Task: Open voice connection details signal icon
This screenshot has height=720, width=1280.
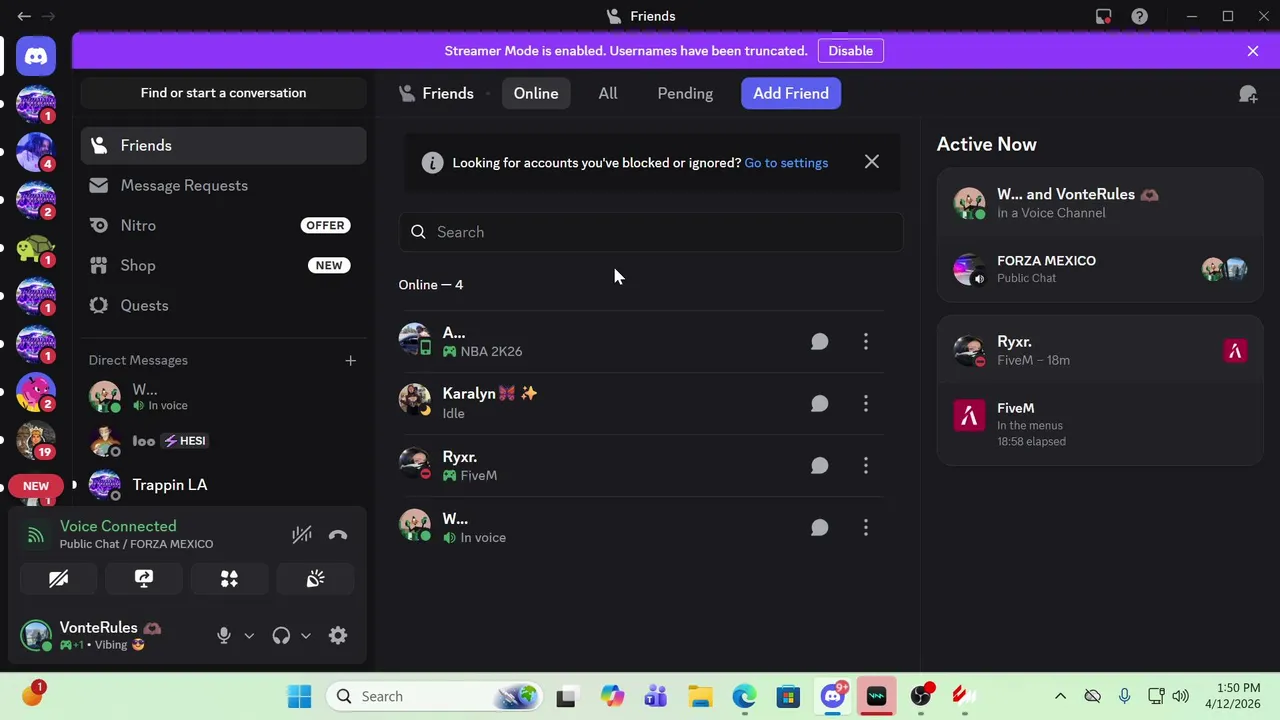Action: (36, 535)
